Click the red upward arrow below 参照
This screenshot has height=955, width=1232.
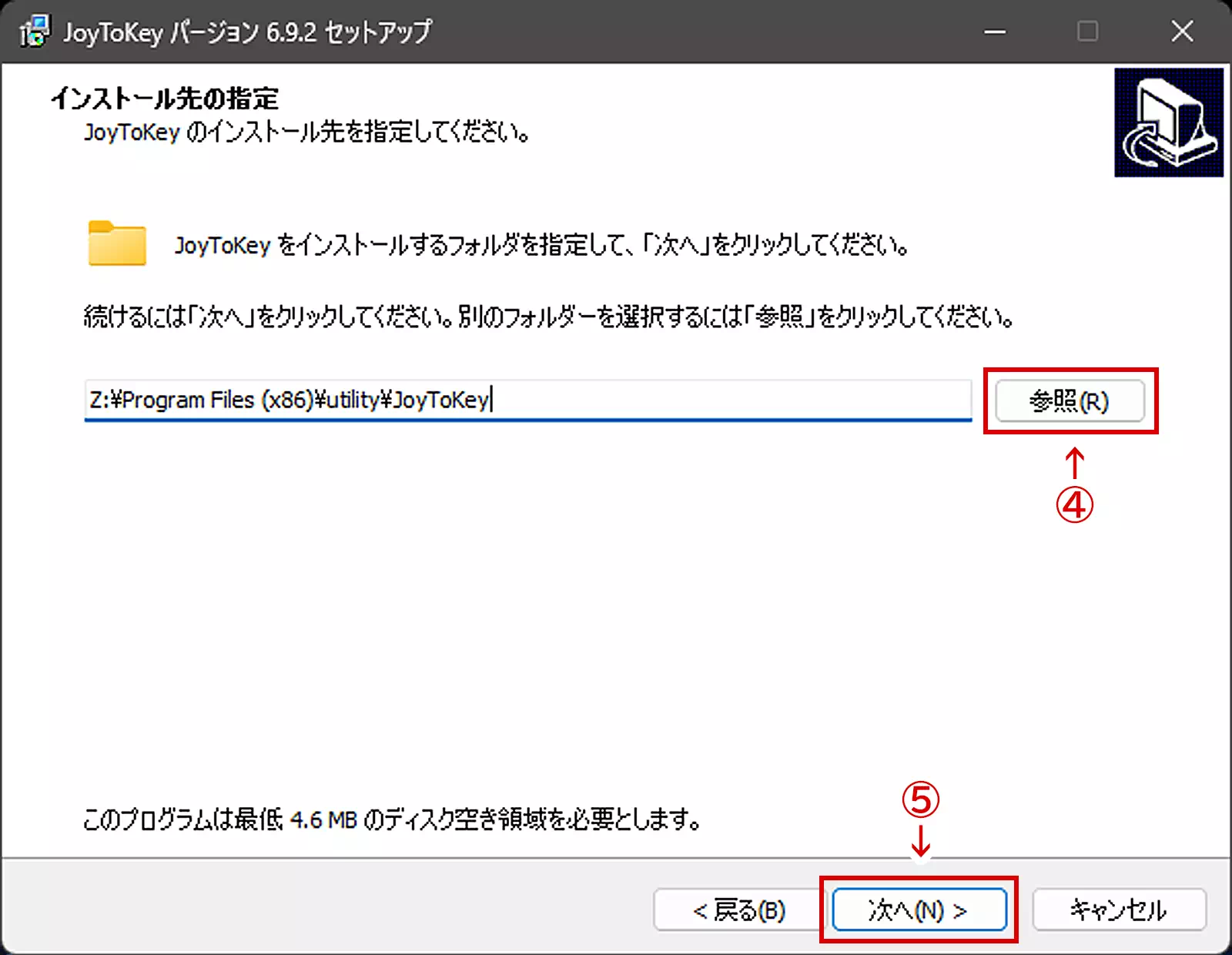[x=1074, y=464]
